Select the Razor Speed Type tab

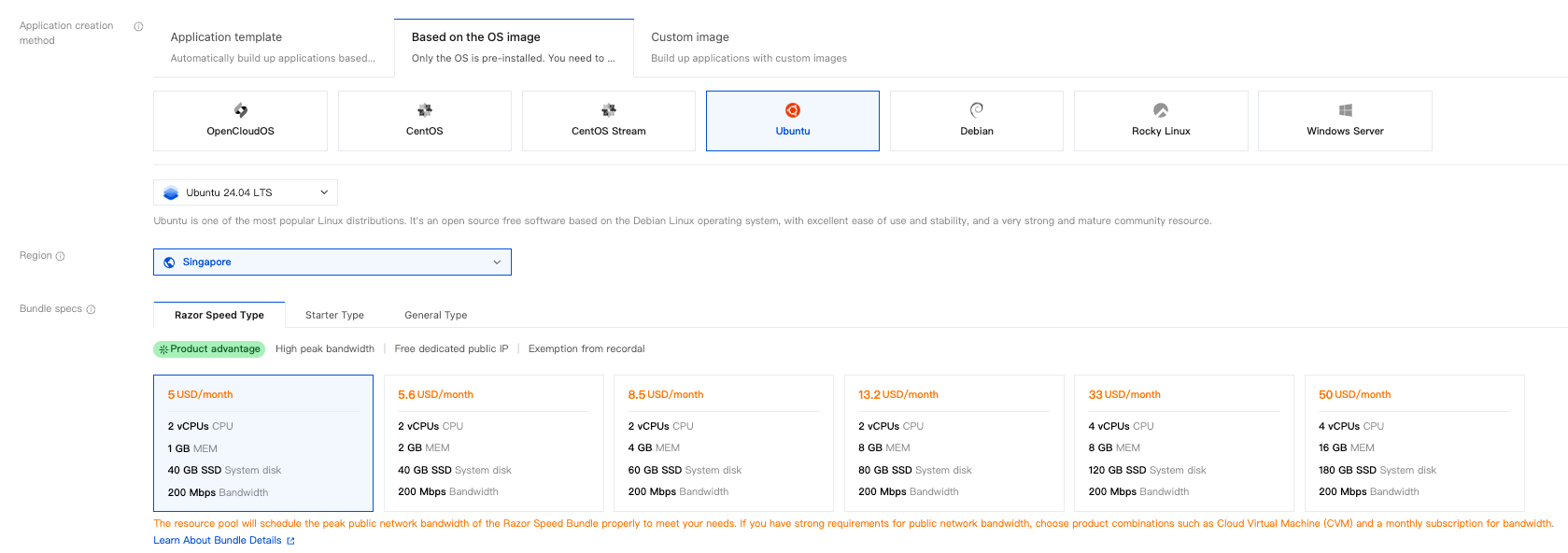(x=219, y=315)
